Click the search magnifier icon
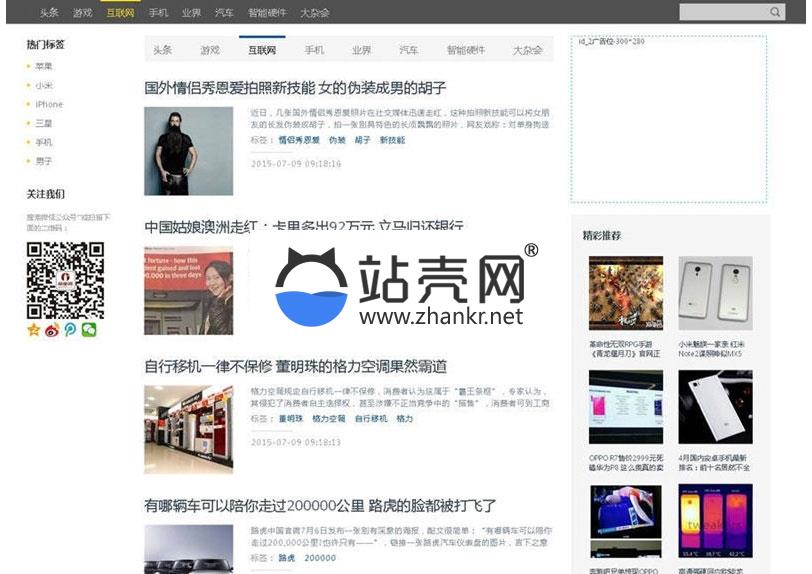Viewport: 812px width, 574px height. [x=775, y=12]
